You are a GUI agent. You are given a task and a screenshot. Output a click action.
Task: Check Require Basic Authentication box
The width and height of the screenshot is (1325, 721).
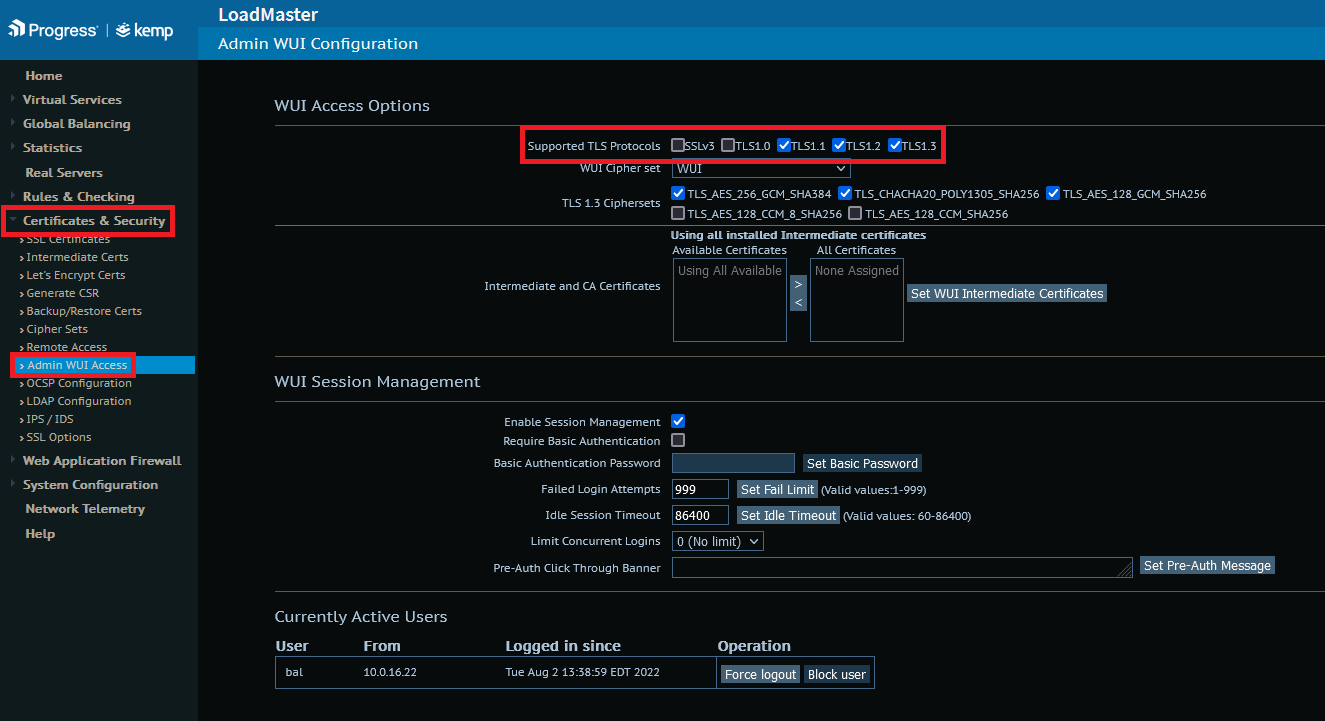pos(678,440)
